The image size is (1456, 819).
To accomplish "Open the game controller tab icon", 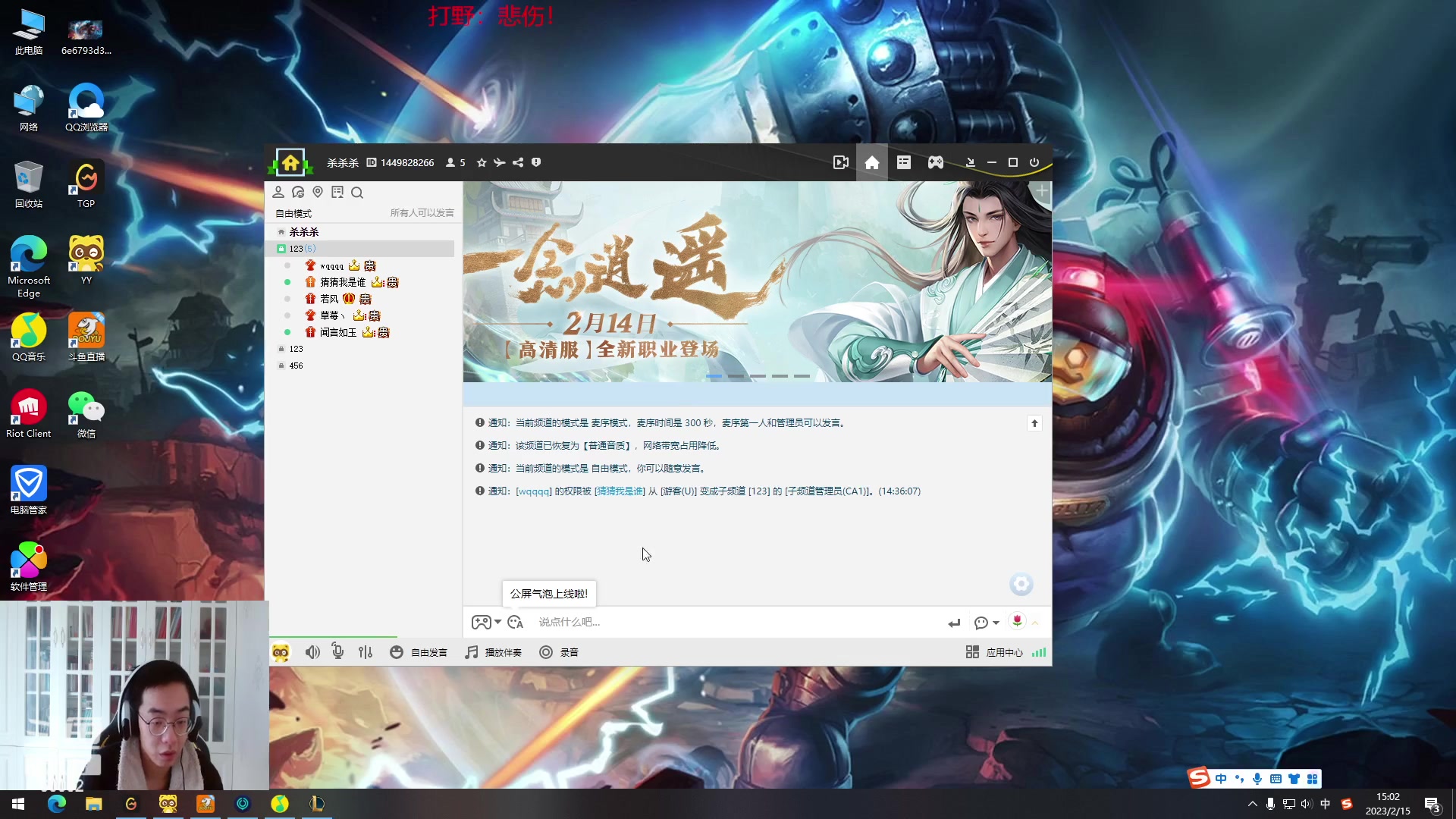I will pyautogui.click(x=936, y=162).
